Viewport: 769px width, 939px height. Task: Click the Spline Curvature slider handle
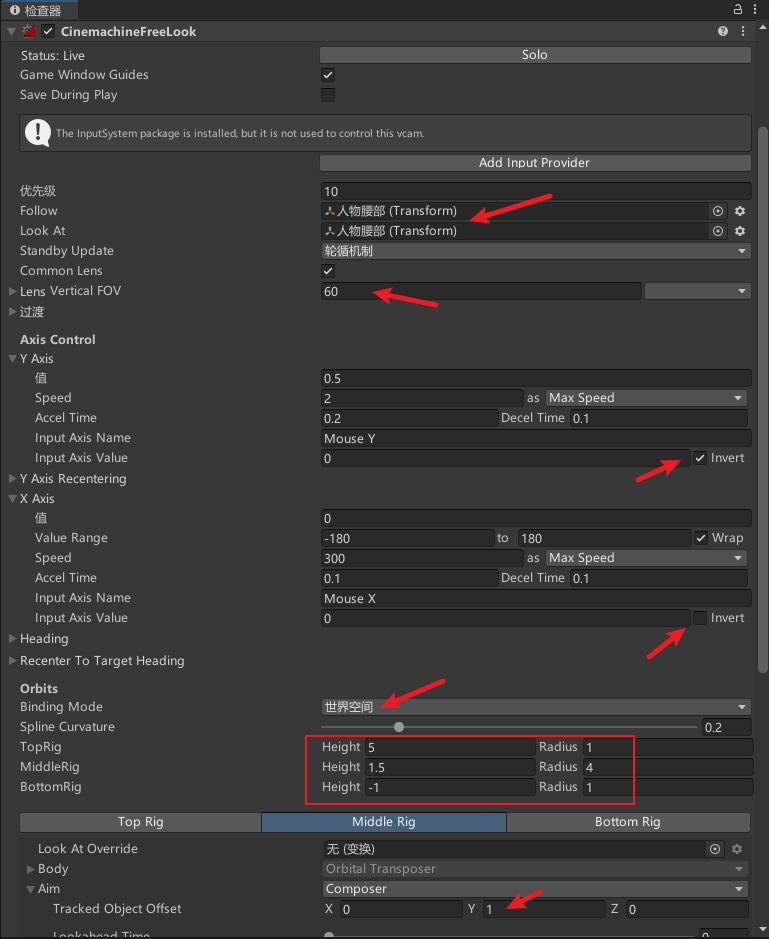[399, 727]
